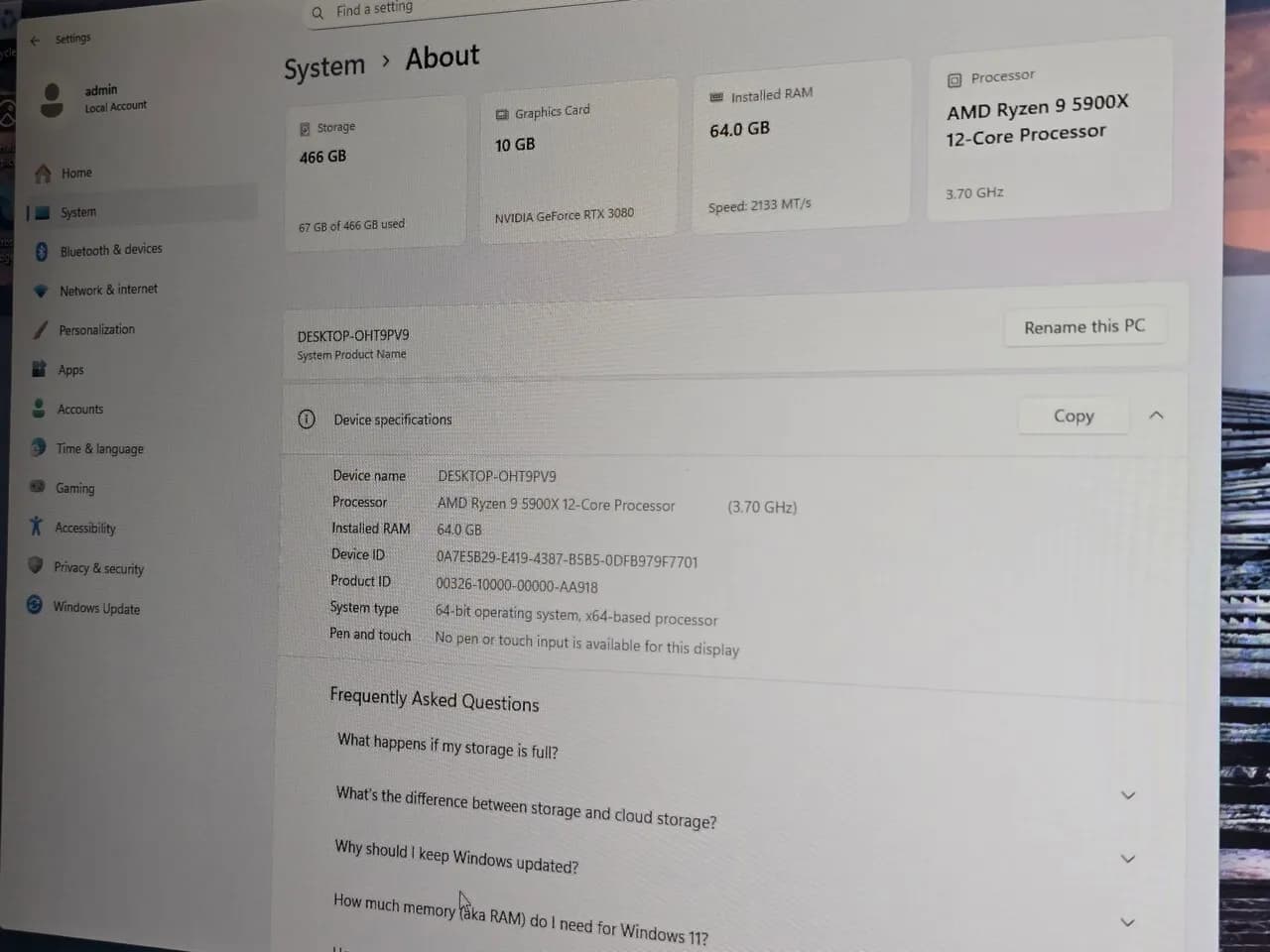This screenshot has height=952, width=1270.
Task: Click the Privacy & security shield icon
Action: 36,565
